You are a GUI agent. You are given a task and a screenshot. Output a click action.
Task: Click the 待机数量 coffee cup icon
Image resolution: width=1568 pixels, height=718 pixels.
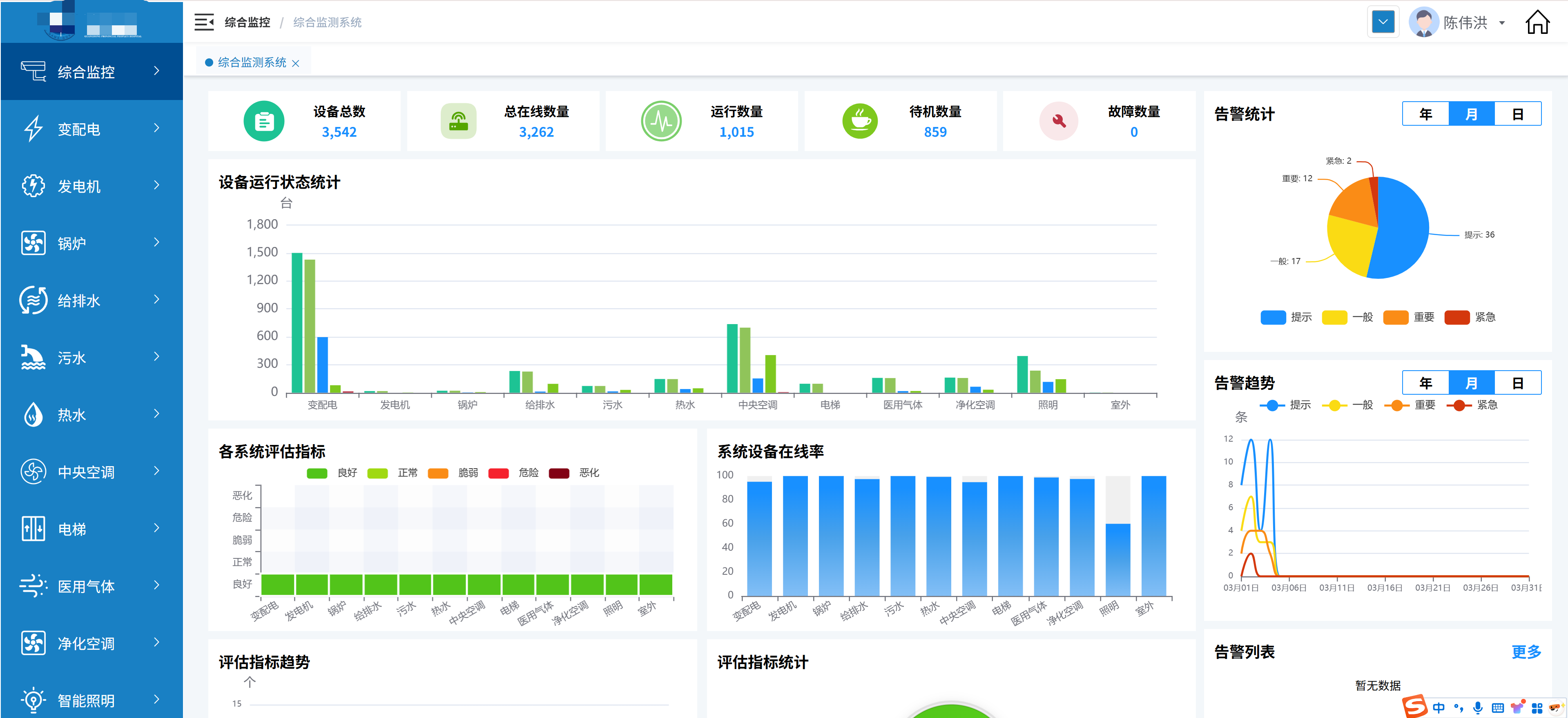coord(860,121)
